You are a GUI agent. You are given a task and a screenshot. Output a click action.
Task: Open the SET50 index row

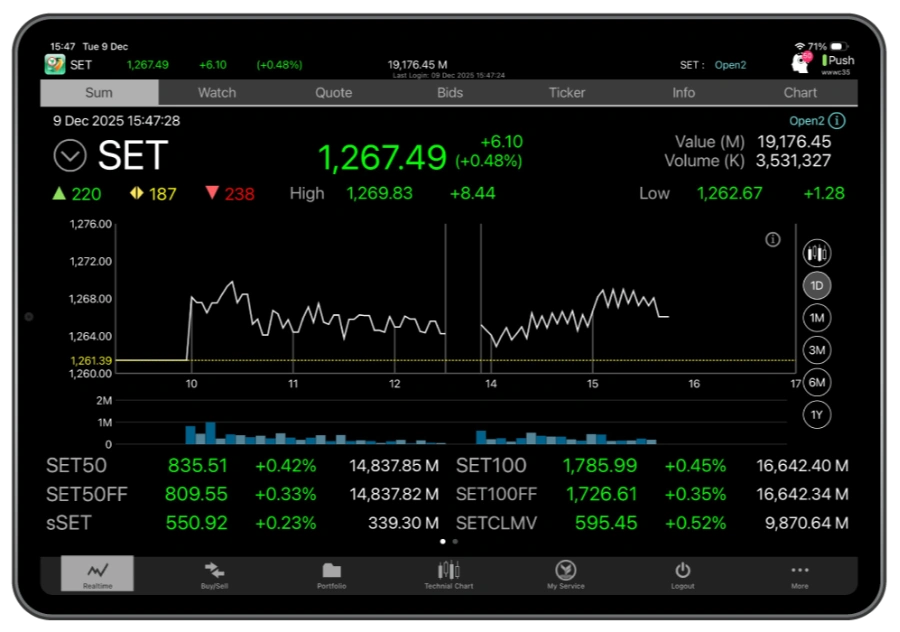77,465
